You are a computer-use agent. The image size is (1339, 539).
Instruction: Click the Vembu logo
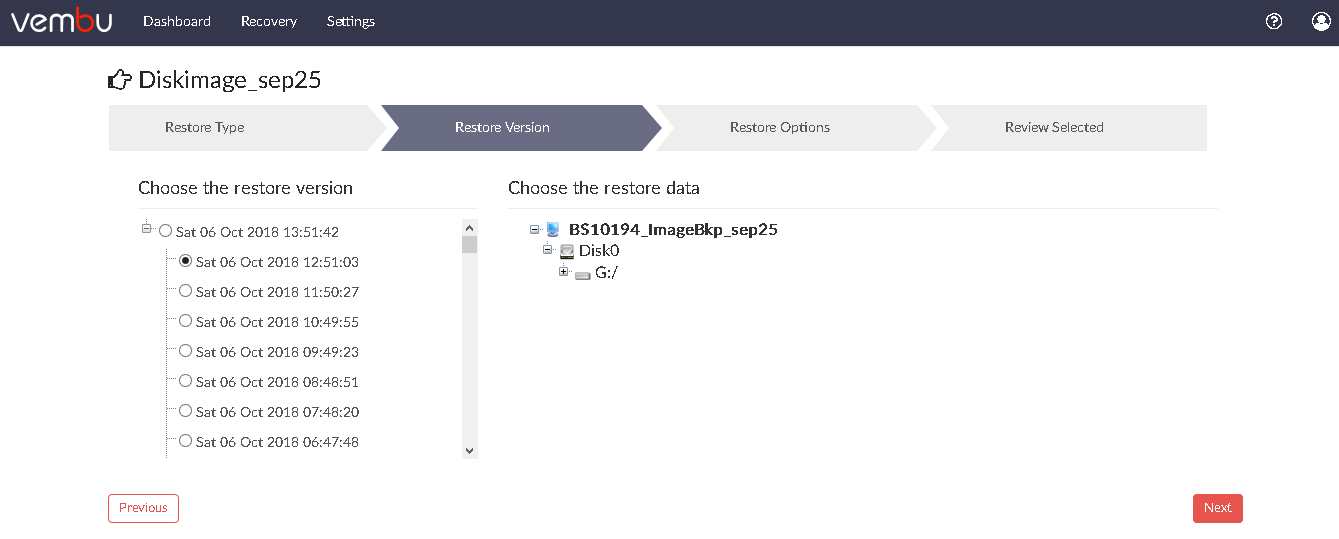pyautogui.click(x=61, y=21)
